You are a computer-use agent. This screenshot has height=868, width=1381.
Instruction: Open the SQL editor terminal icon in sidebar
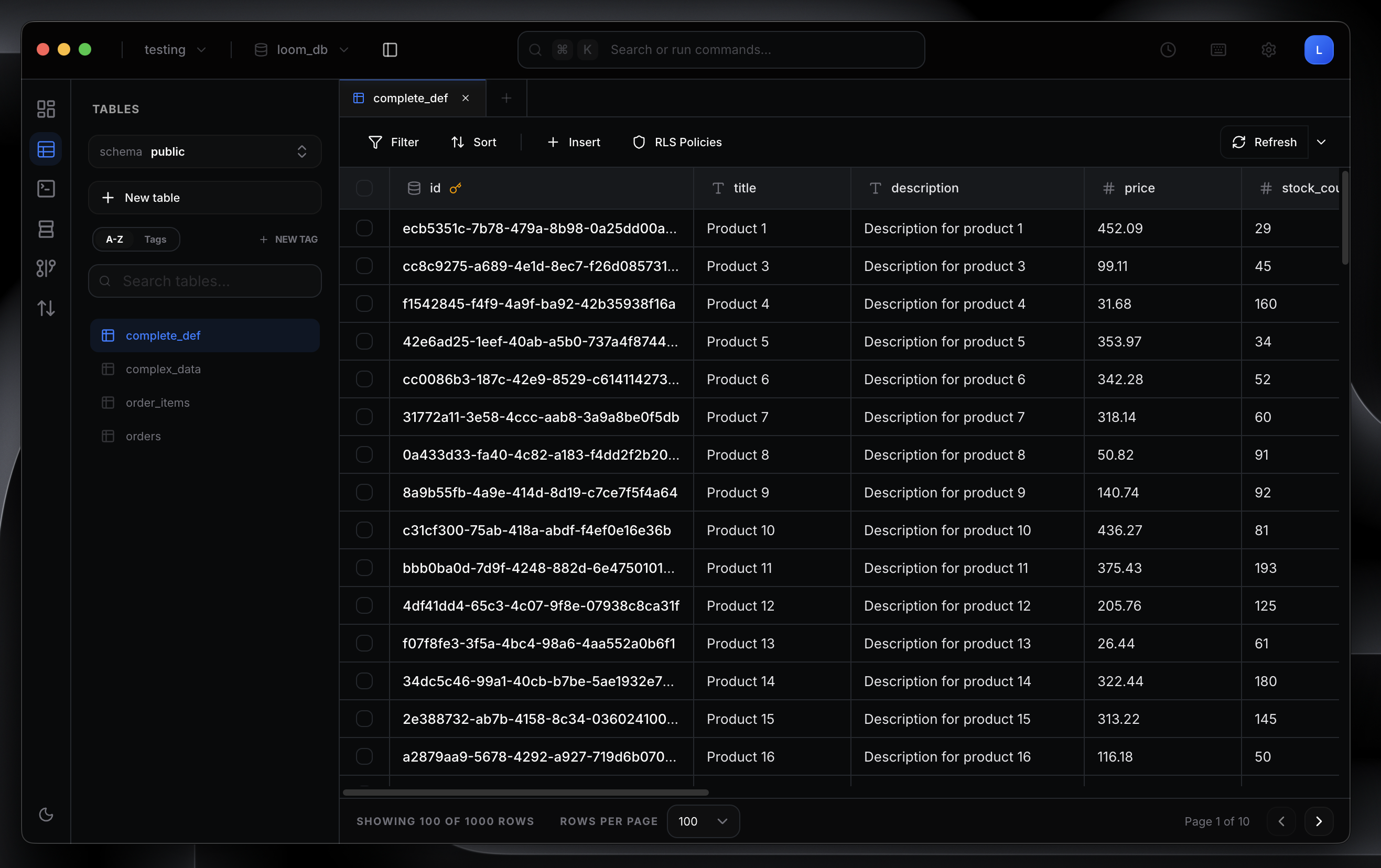pyautogui.click(x=46, y=189)
